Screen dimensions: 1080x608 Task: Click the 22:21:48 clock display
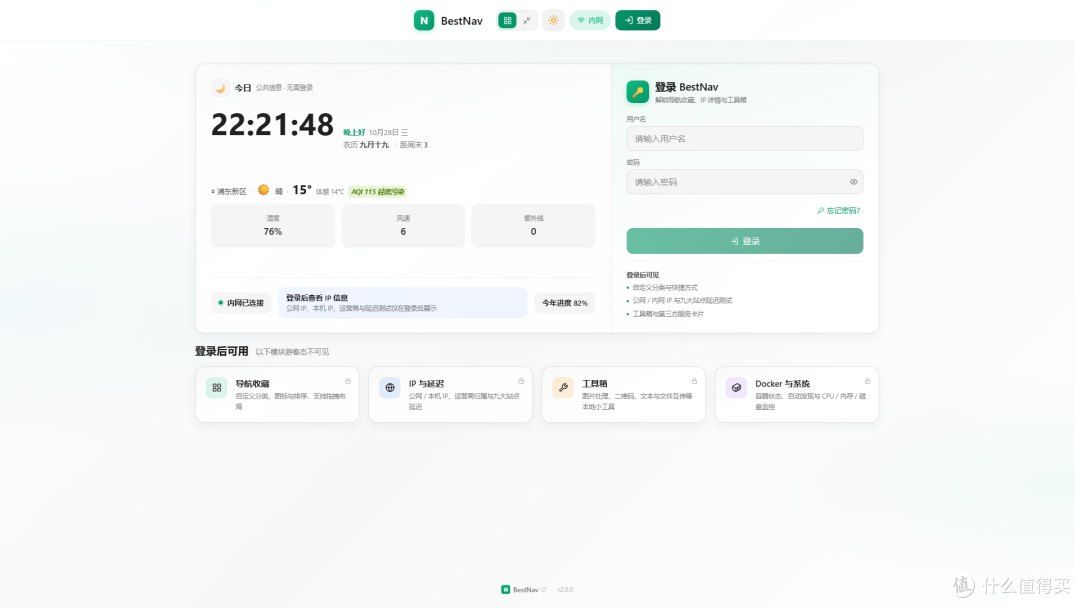272,125
